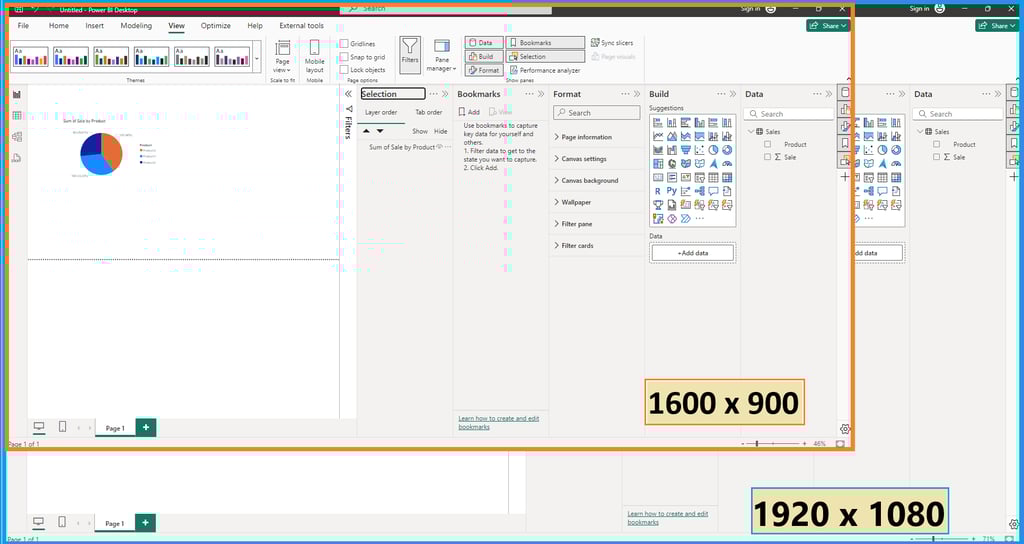Enable the Lock objects checkbox

pos(344,70)
